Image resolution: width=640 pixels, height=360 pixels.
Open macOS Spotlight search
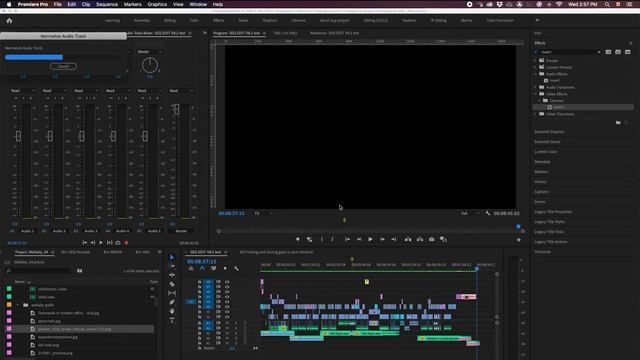click(x=607, y=4)
